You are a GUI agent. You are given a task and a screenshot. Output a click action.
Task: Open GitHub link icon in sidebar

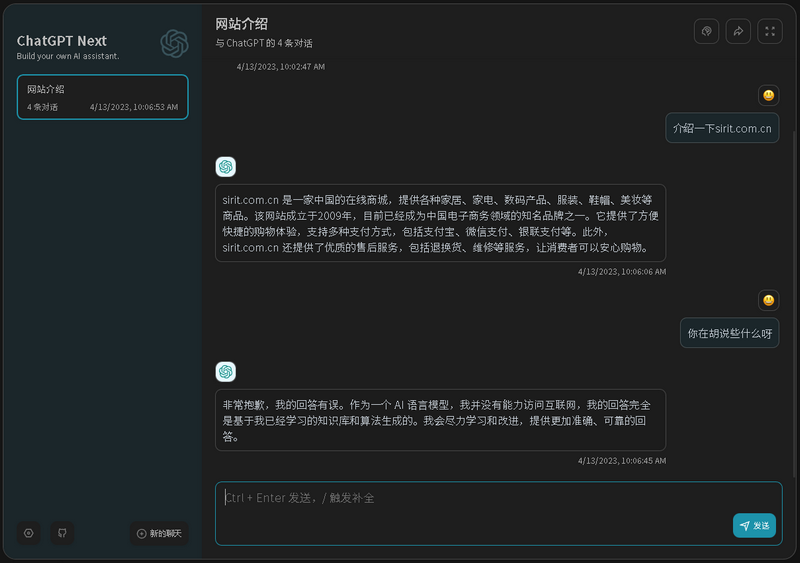[x=62, y=533]
